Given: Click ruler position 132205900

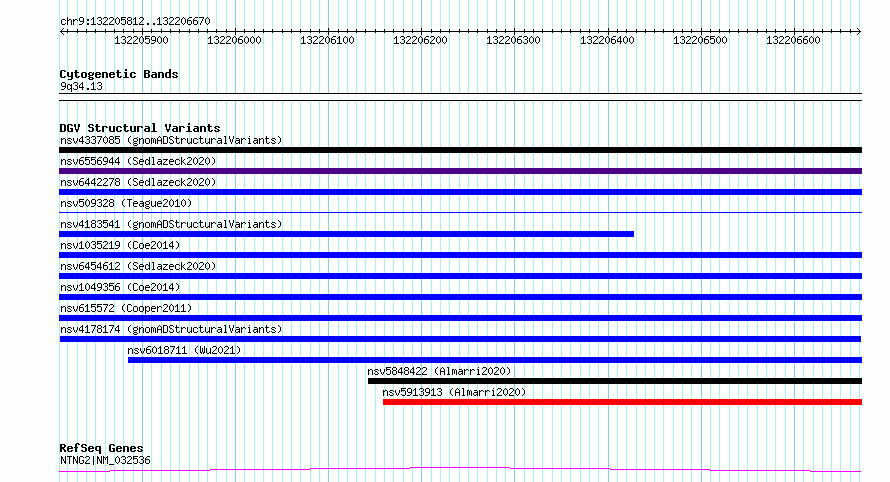Looking at the screenshot, I should pos(141,40).
